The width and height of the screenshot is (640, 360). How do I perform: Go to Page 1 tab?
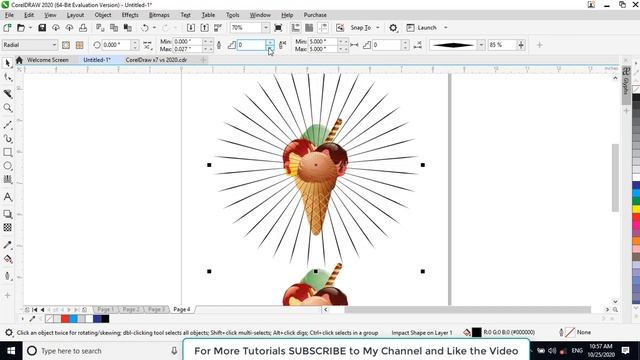pyautogui.click(x=105, y=309)
